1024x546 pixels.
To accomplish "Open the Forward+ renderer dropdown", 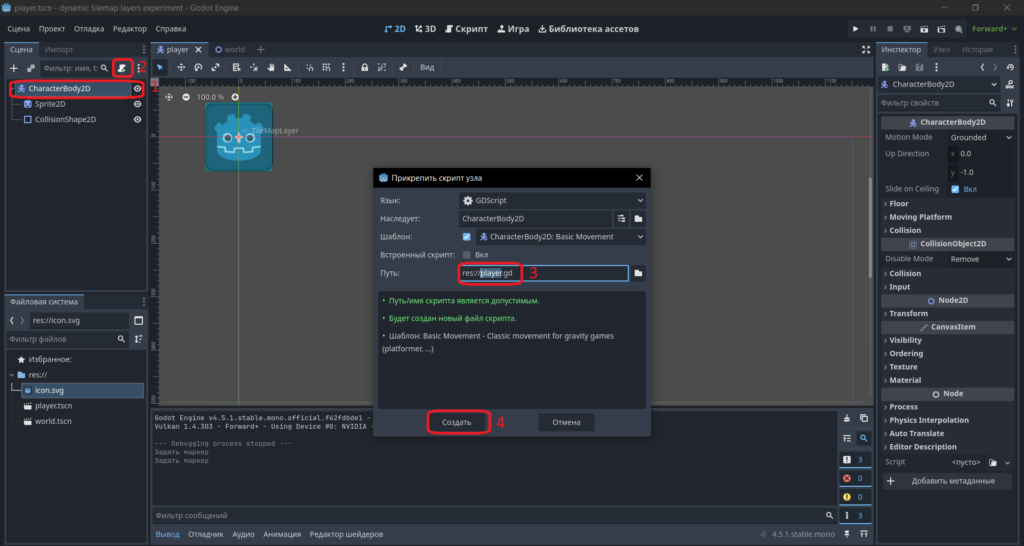I will pyautogui.click(x=994, y=29).
